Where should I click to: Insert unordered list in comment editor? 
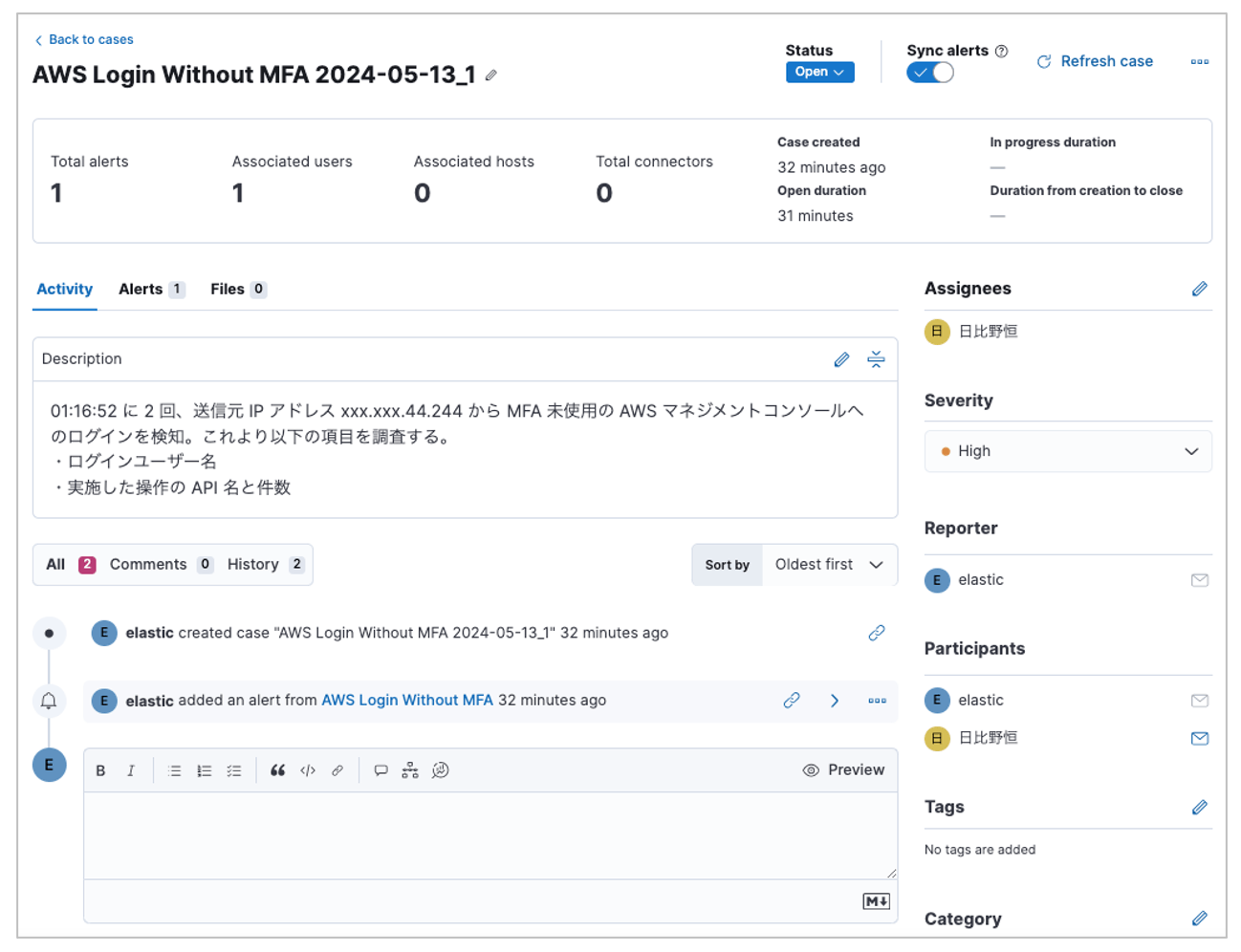pyautogui.click(x=174, y=770)
